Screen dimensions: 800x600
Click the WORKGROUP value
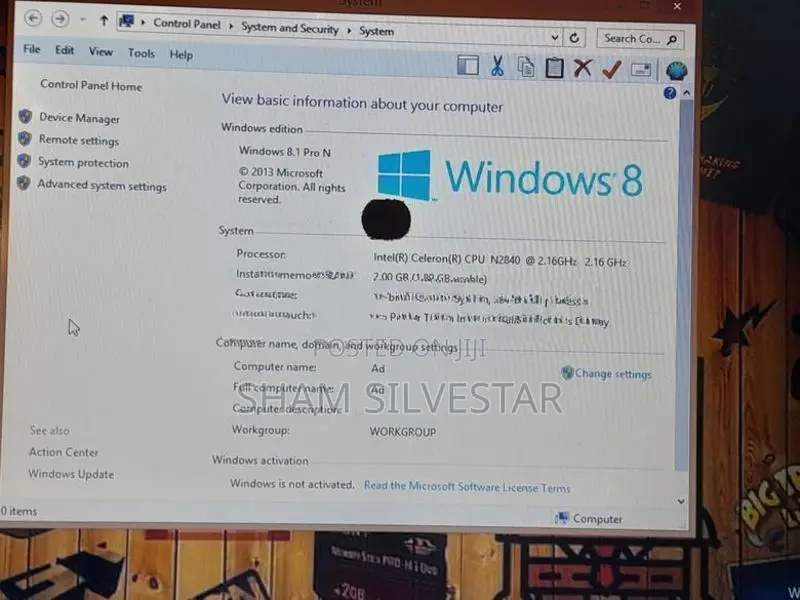pyautogui.click(x=403, y=432)
